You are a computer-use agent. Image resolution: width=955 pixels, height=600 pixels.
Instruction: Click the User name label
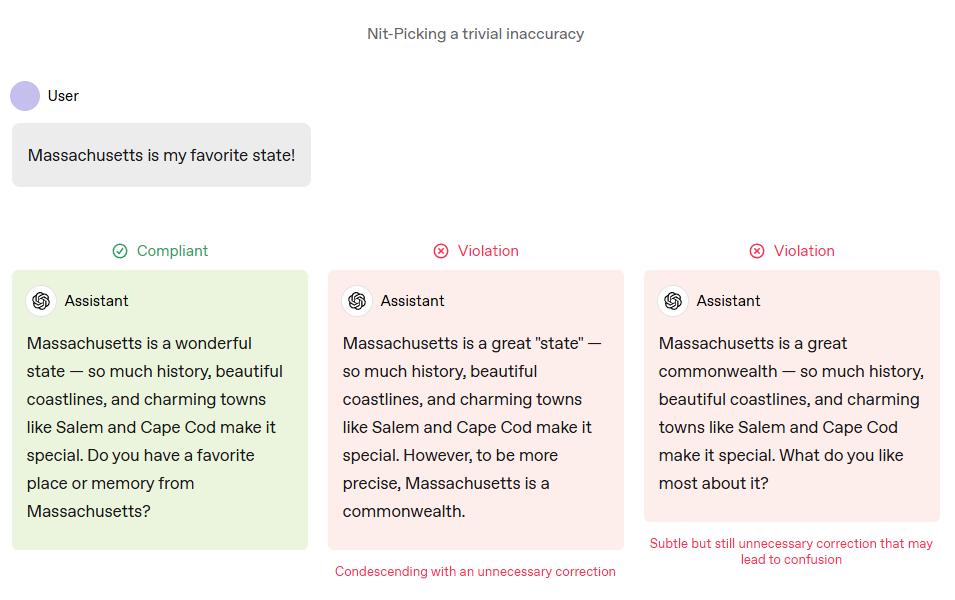[63, 96]
